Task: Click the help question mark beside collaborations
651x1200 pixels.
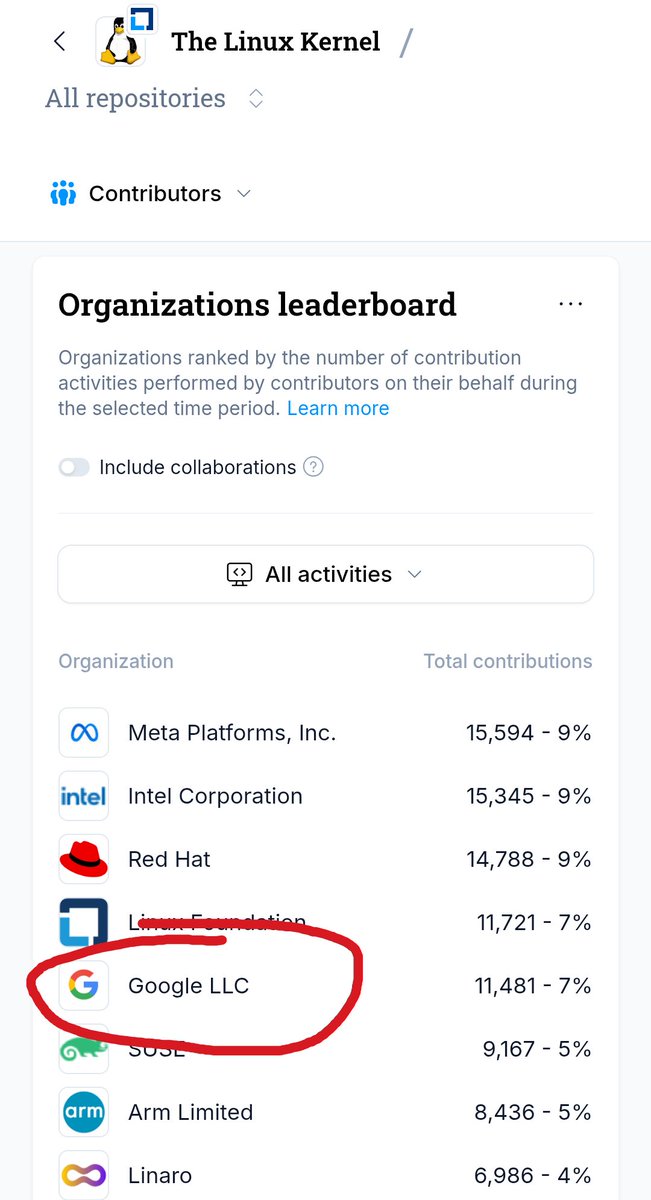Action: (313, 467)
